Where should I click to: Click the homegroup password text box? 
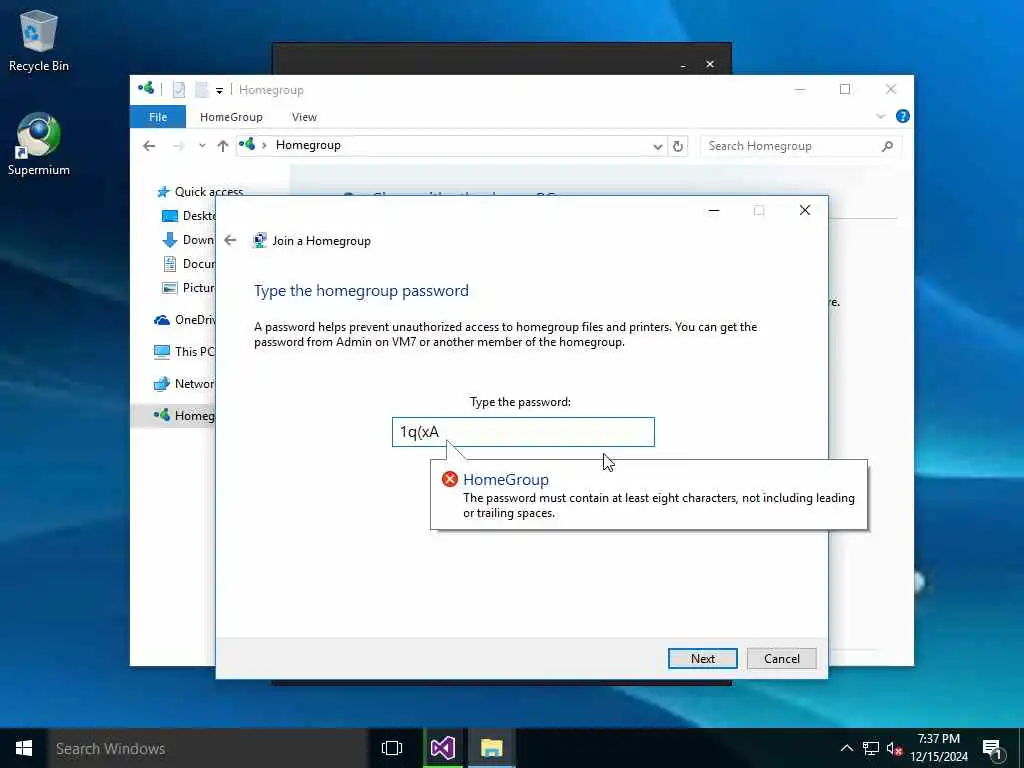coord(523,432)
